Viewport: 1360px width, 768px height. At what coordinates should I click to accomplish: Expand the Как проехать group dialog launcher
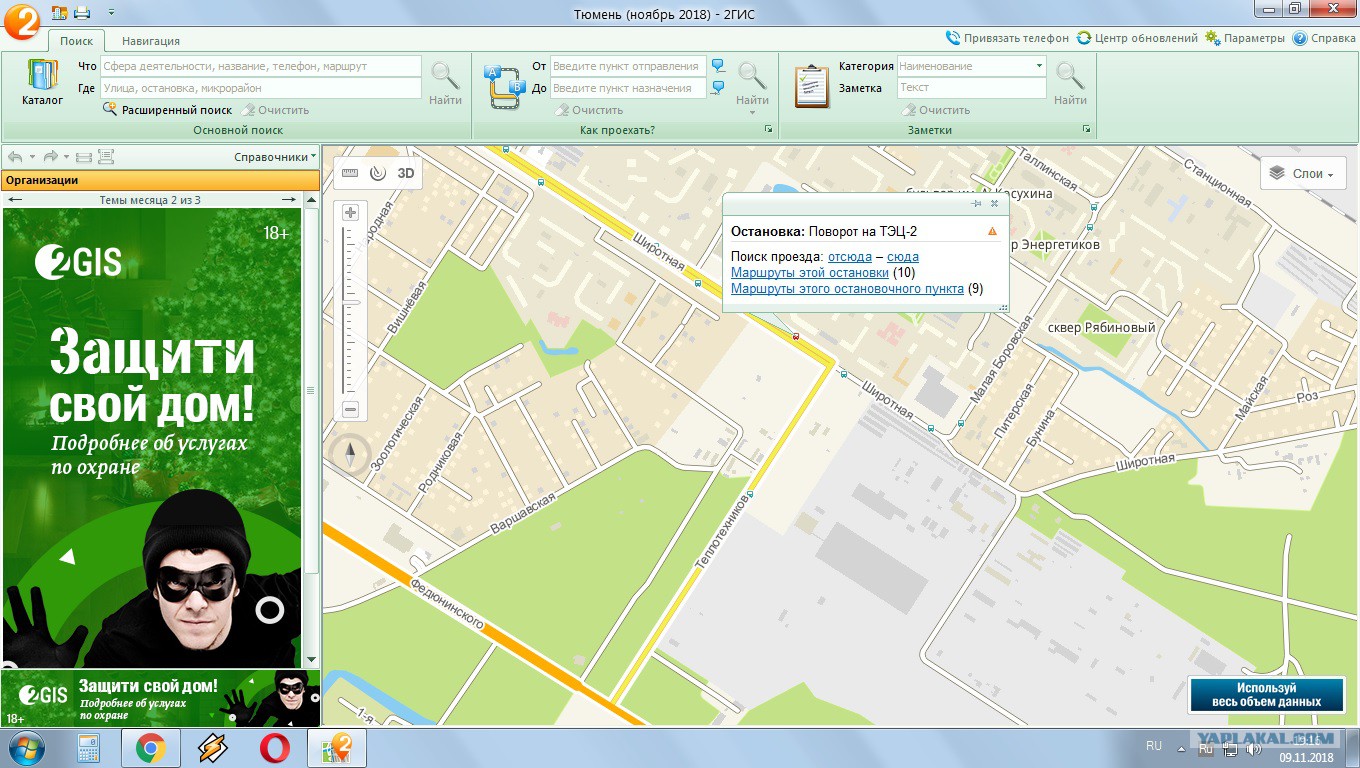(769, 130)
